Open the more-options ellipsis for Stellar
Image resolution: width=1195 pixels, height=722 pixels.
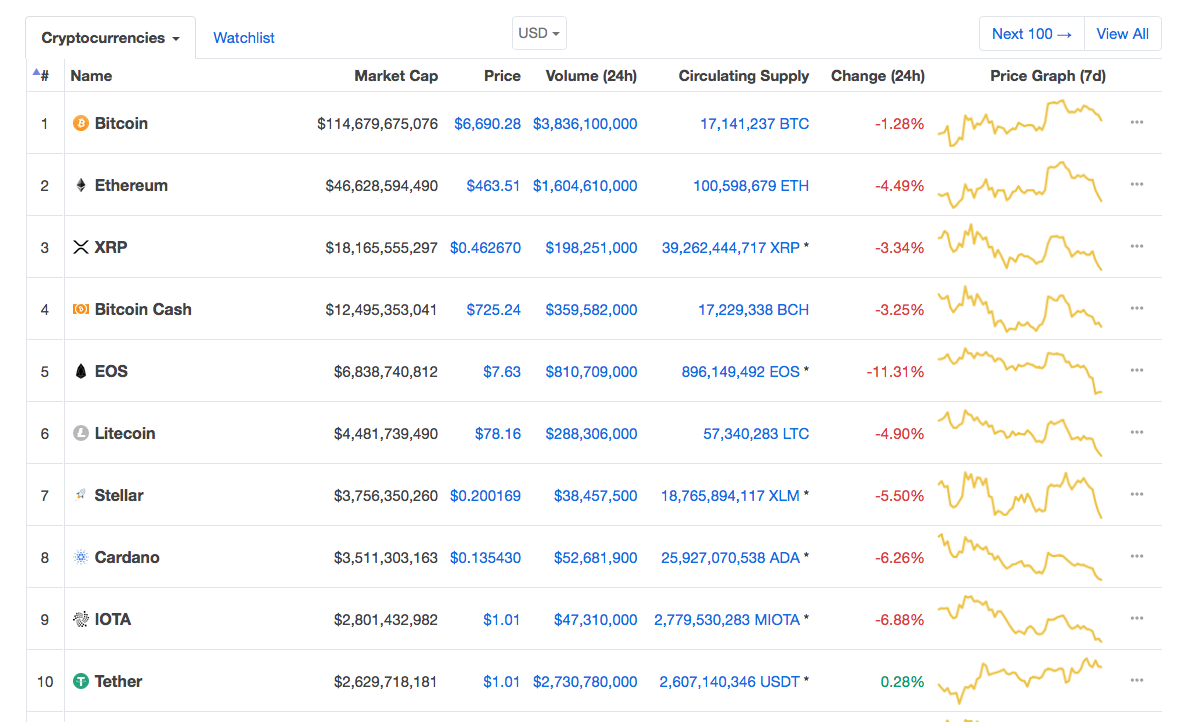pos(1136,494)
